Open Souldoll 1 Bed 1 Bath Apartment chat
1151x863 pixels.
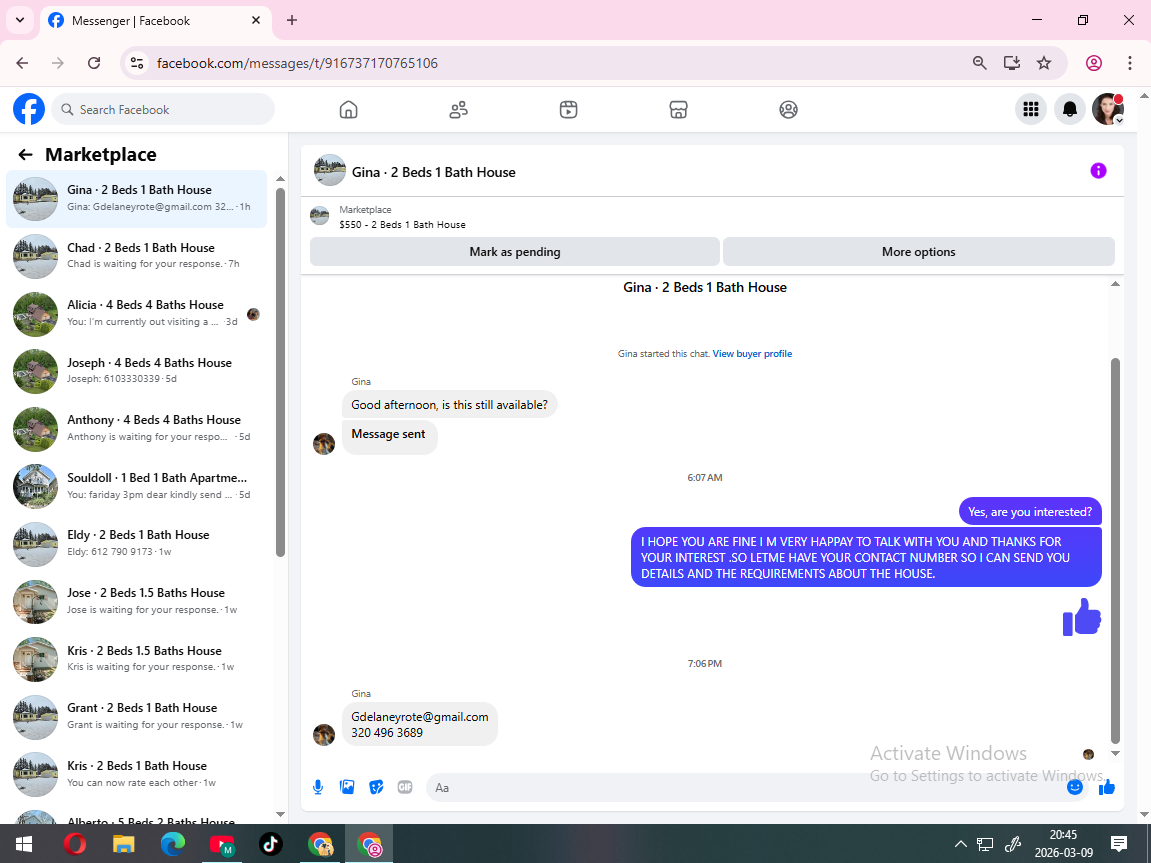coord(137,486)
